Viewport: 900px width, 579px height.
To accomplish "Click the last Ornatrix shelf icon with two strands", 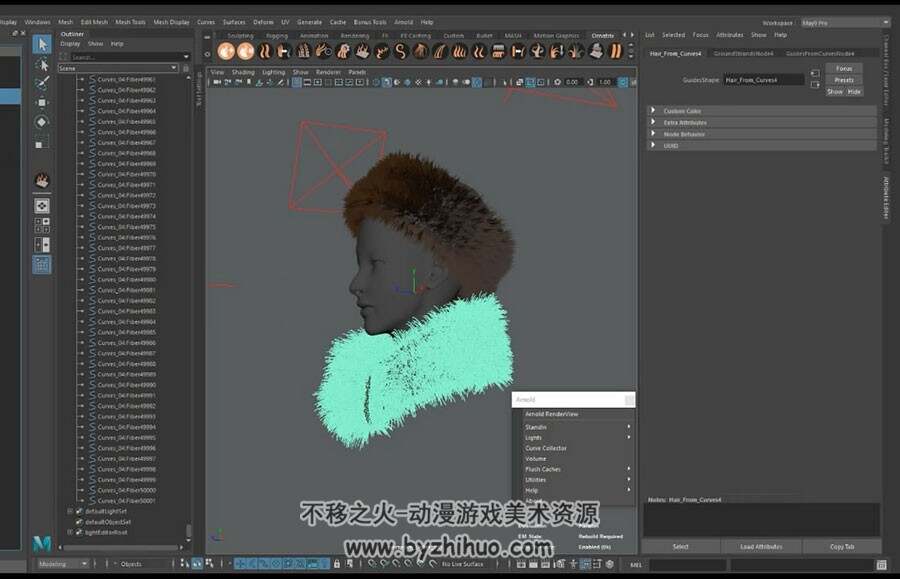I will coord(615,52).
